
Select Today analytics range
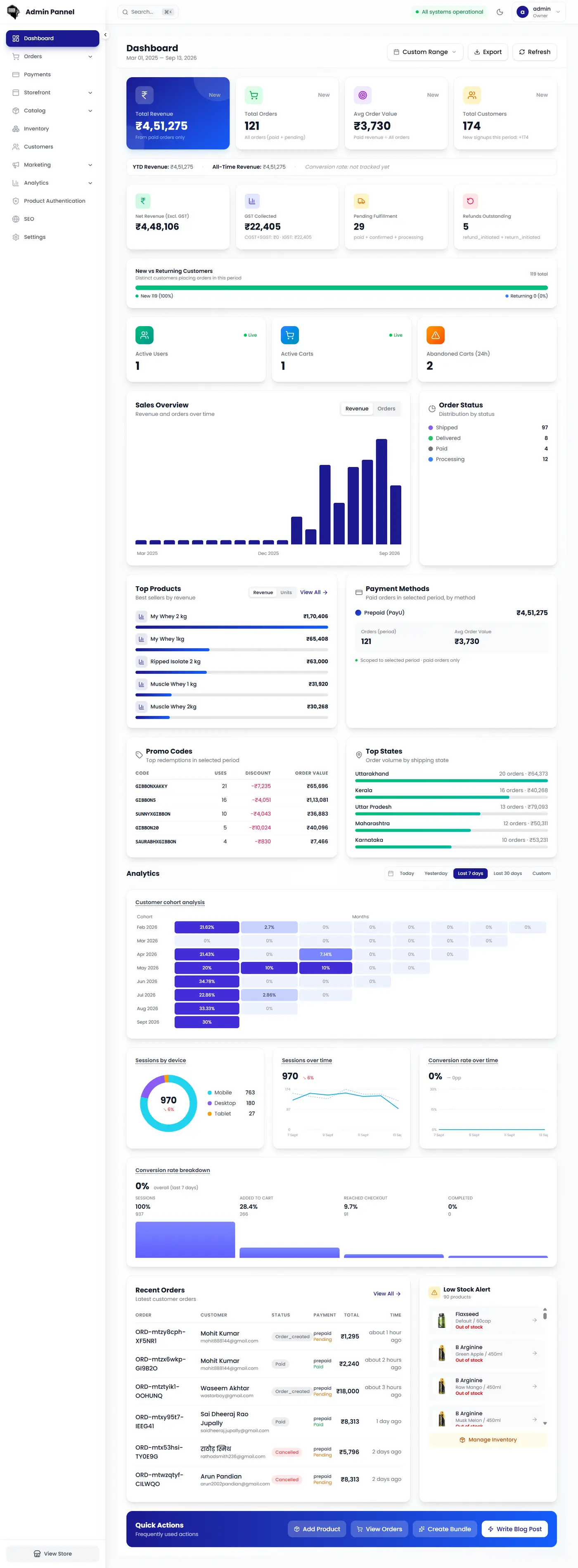(406, 874)
